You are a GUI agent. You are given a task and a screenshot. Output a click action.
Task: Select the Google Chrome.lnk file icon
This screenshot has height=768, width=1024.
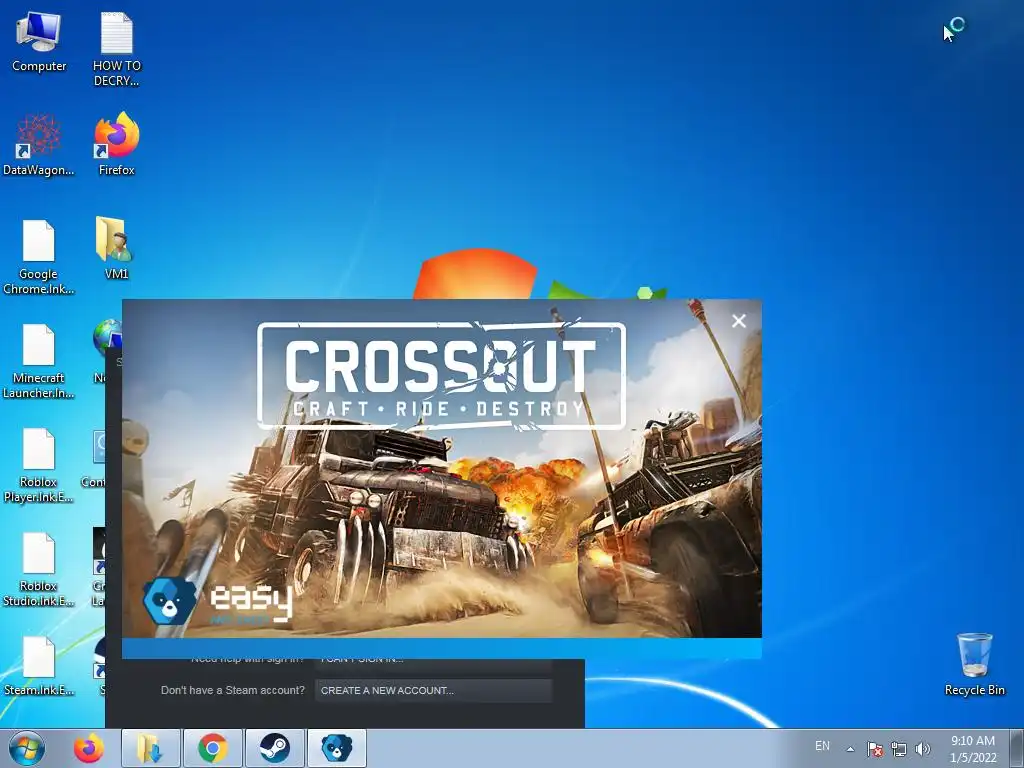click(39, 257)
